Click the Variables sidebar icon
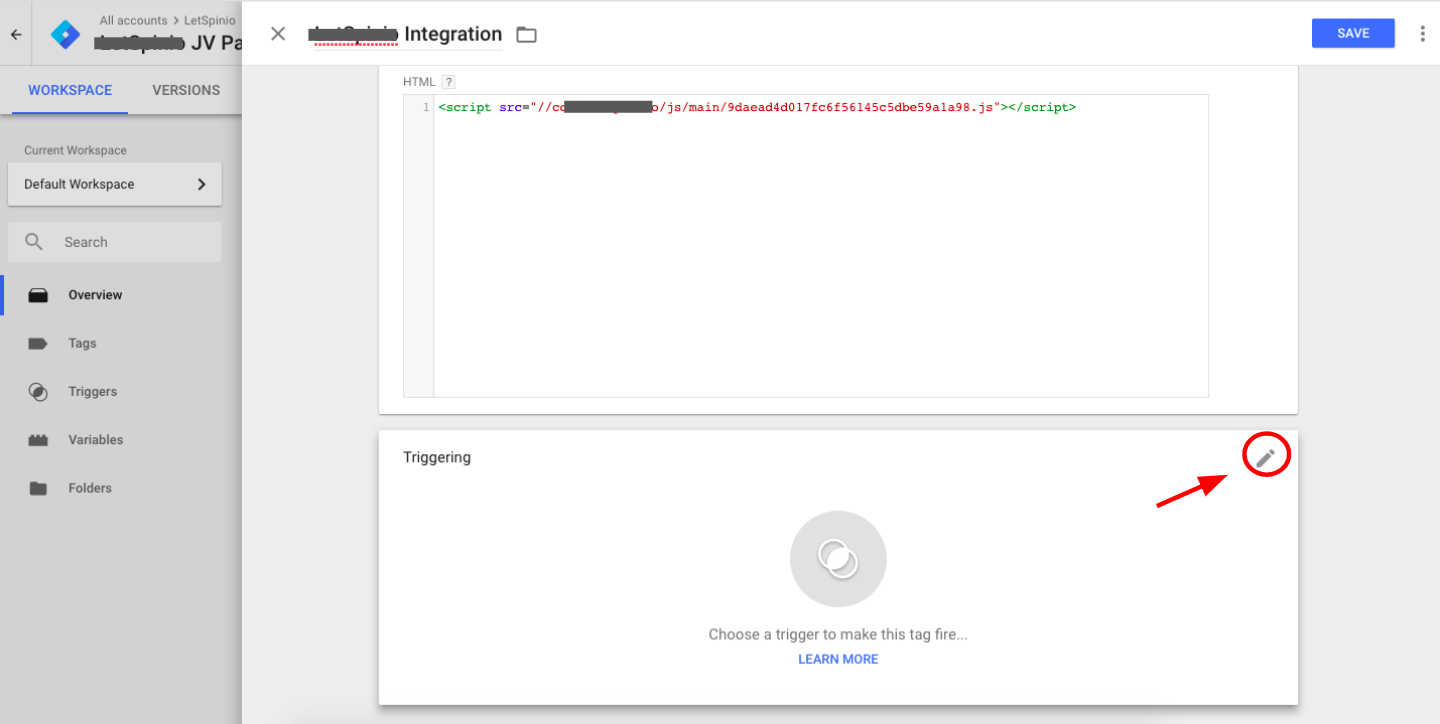The image size is (1440, 724). pos(38,440)
